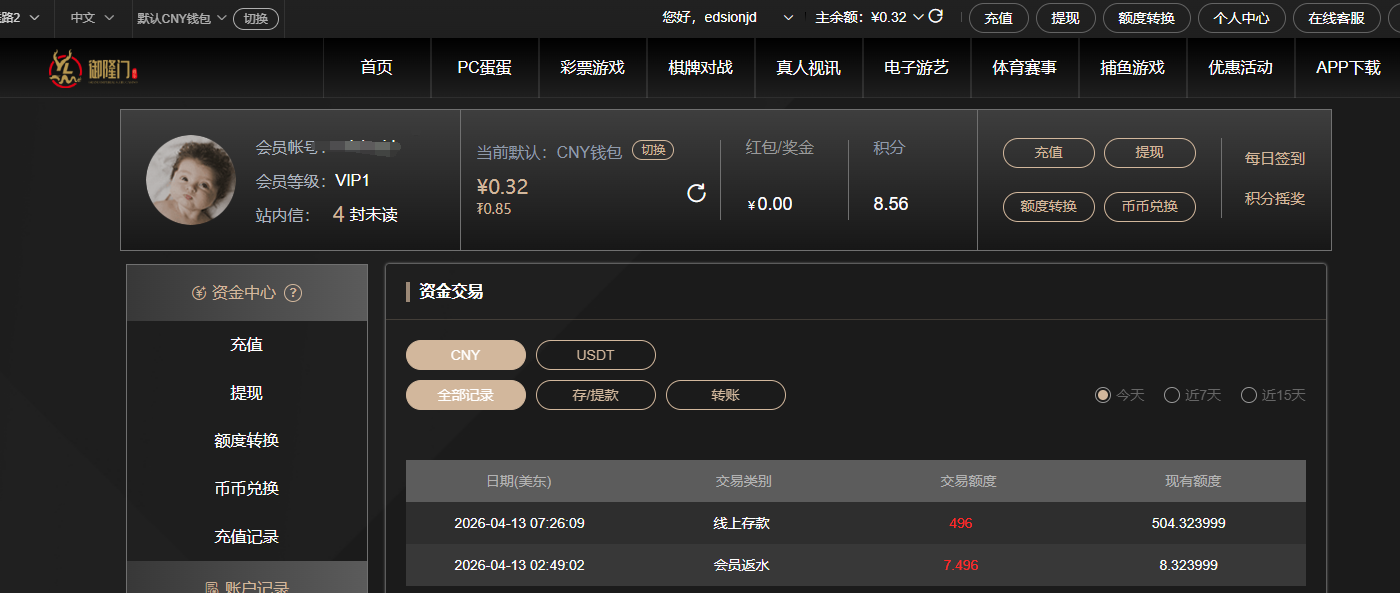Image resolution: width=1400 pixels, height=593 pixels.
Task: Click the site logo in the header
Action: point(96,68)
